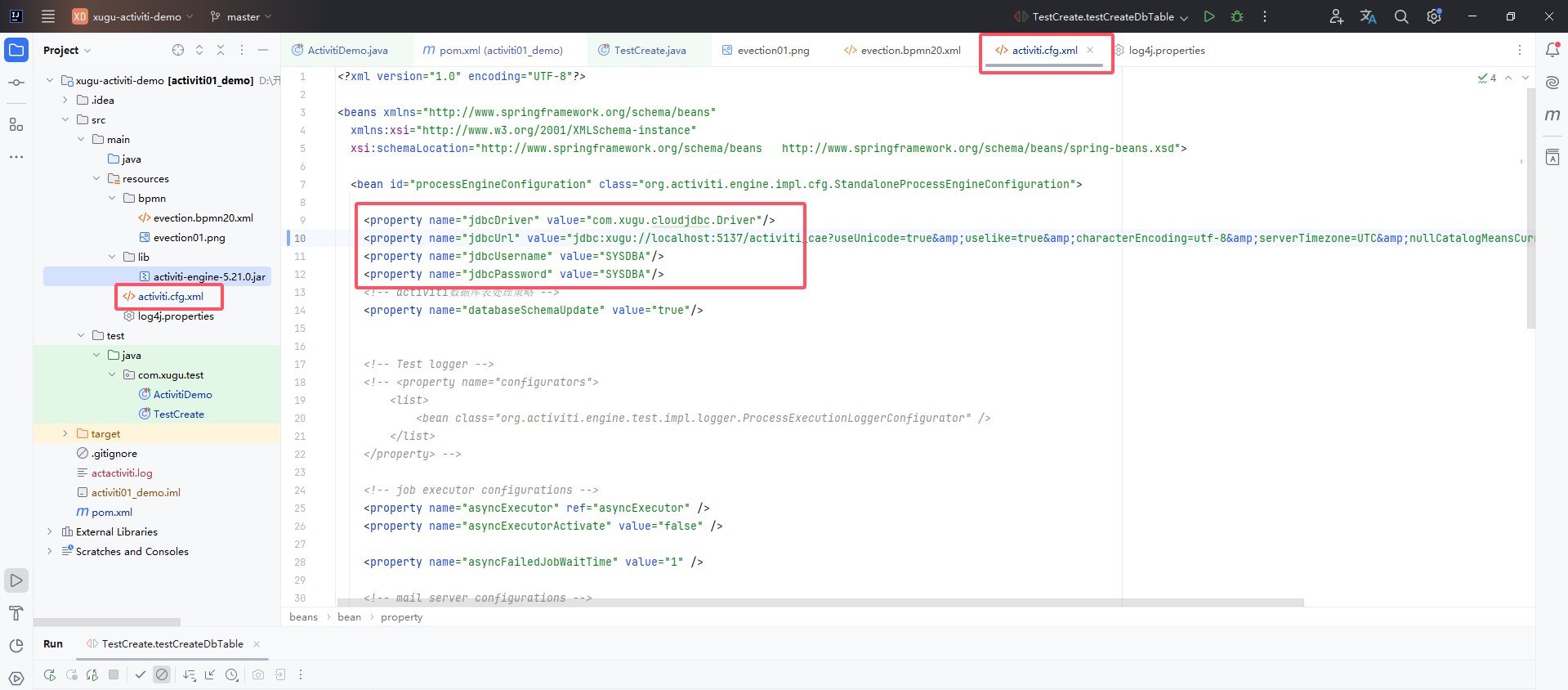This screenshot has height=690, width=1568.
Task: Click the 'beans' breadcrumb
Action: tap(303, 617)
